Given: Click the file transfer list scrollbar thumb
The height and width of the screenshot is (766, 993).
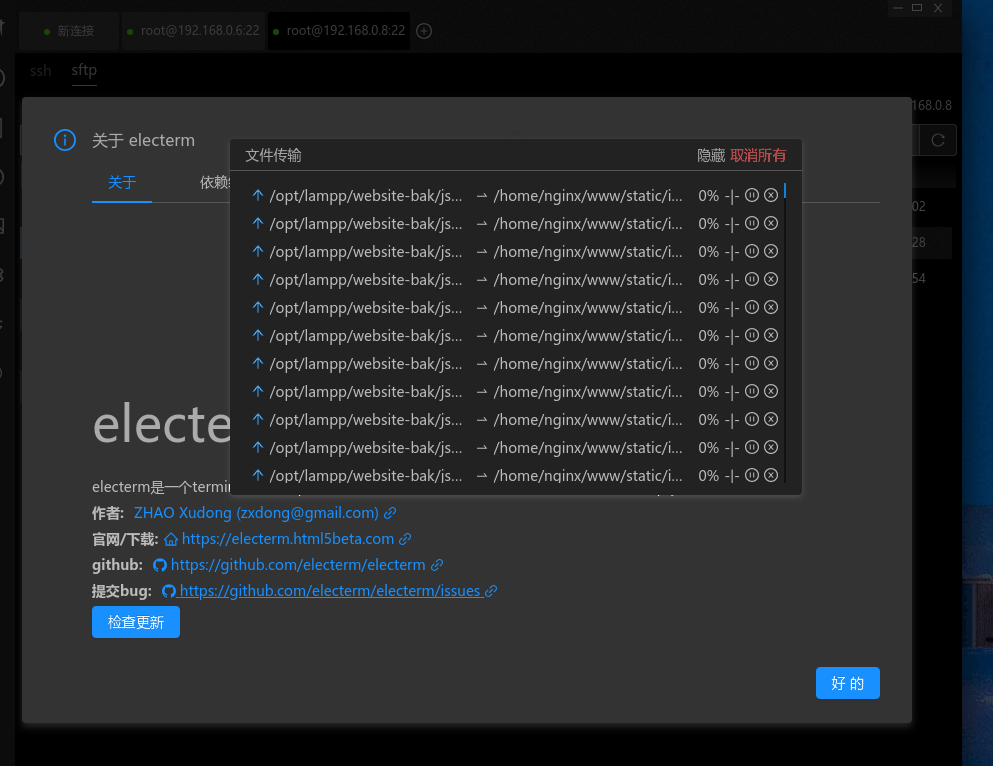Looking at the screenshot, I should (785, 191).
